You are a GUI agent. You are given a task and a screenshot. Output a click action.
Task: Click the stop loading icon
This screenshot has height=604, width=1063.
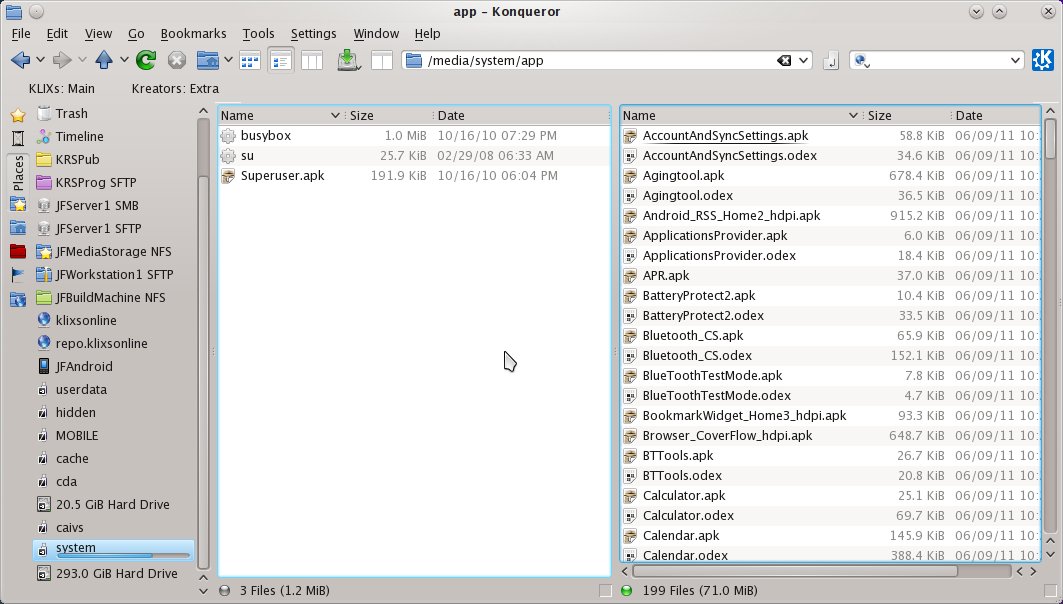pos(176,60)
